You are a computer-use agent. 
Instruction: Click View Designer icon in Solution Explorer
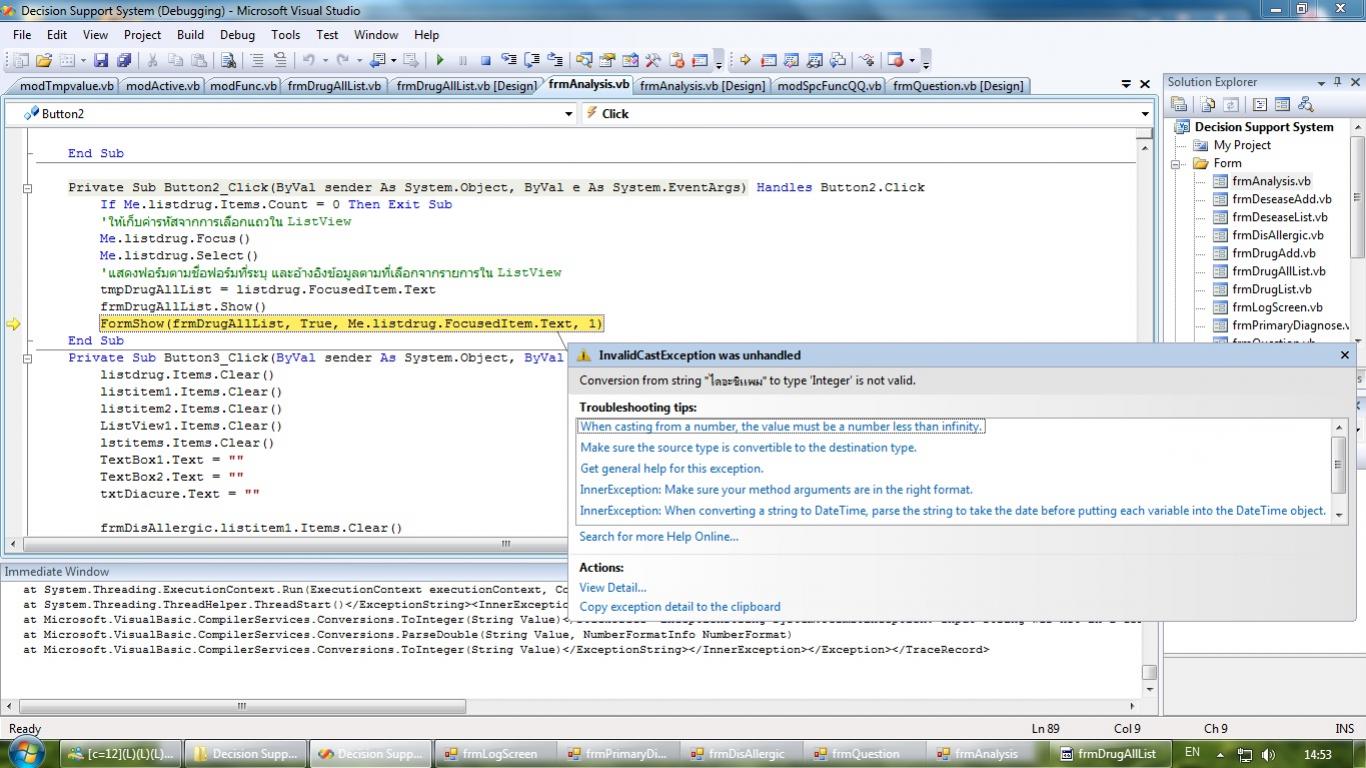[1282, 104]
